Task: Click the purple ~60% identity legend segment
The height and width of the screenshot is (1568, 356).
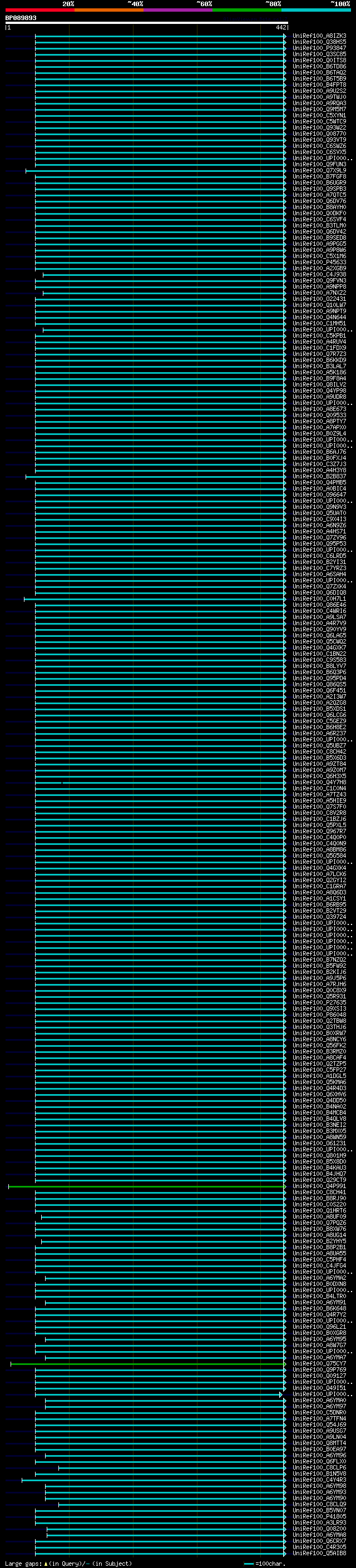Action: (x=177, y=10)
